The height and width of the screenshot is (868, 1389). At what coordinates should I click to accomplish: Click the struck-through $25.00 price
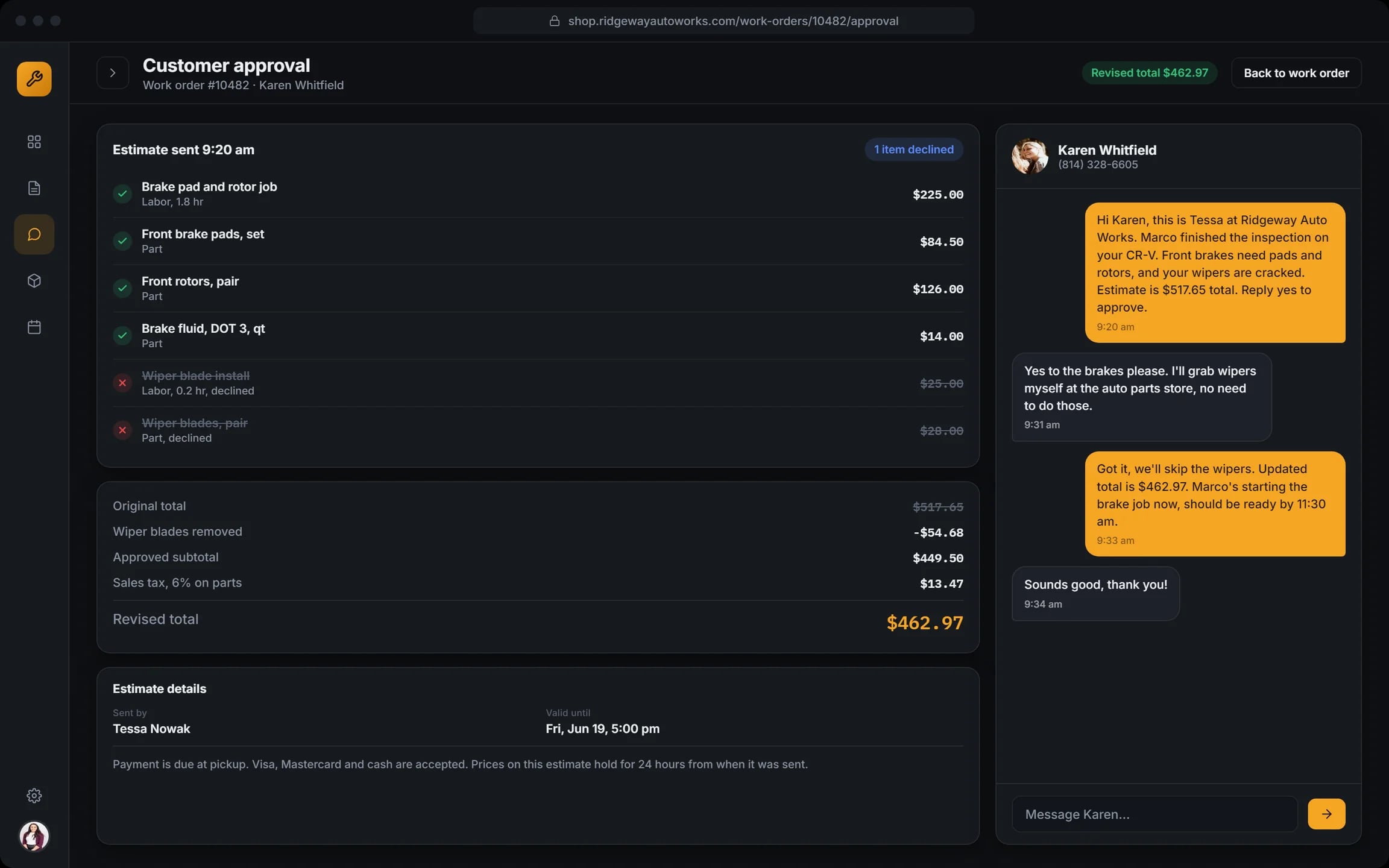pos(942,383)
